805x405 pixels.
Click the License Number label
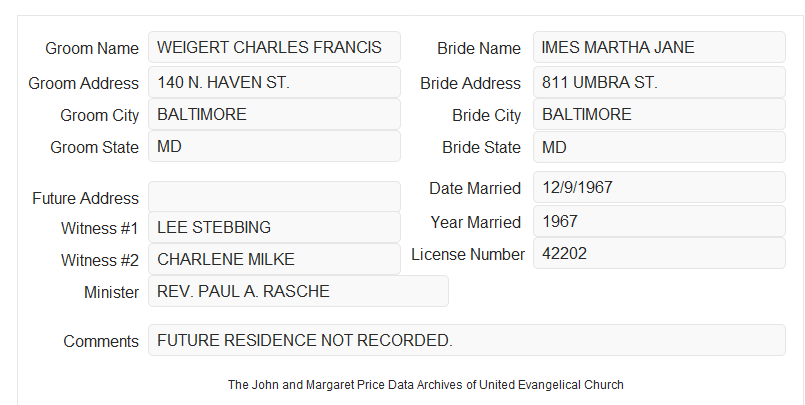tap(468, 255)
